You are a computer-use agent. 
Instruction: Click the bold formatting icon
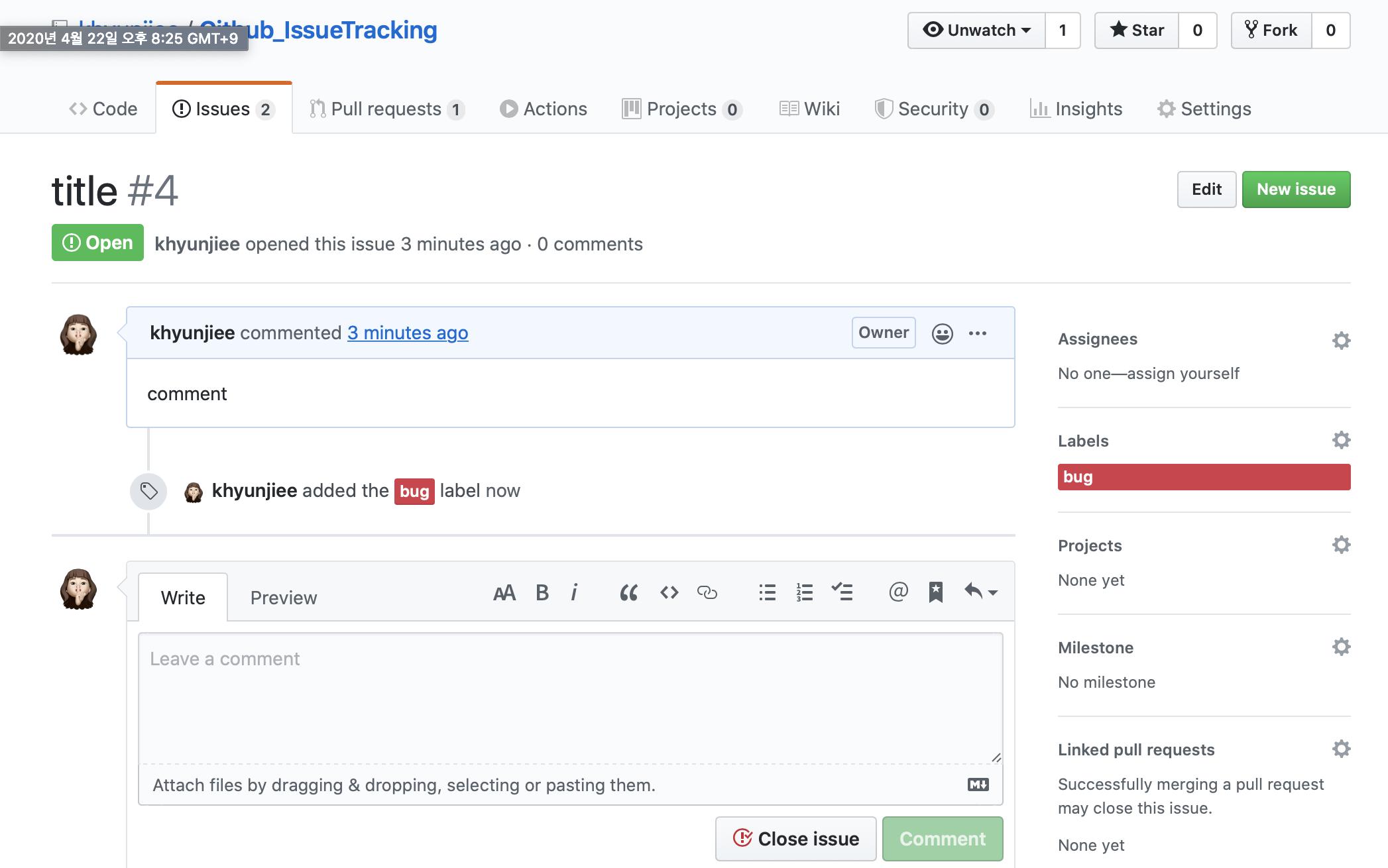coord(542,592)
